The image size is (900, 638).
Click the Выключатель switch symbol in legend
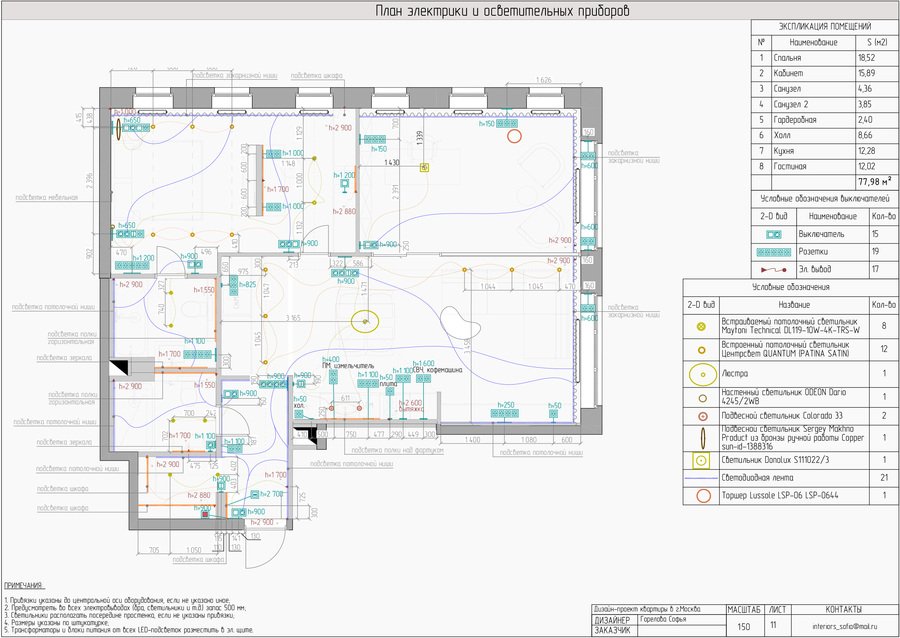coord(773,233)
